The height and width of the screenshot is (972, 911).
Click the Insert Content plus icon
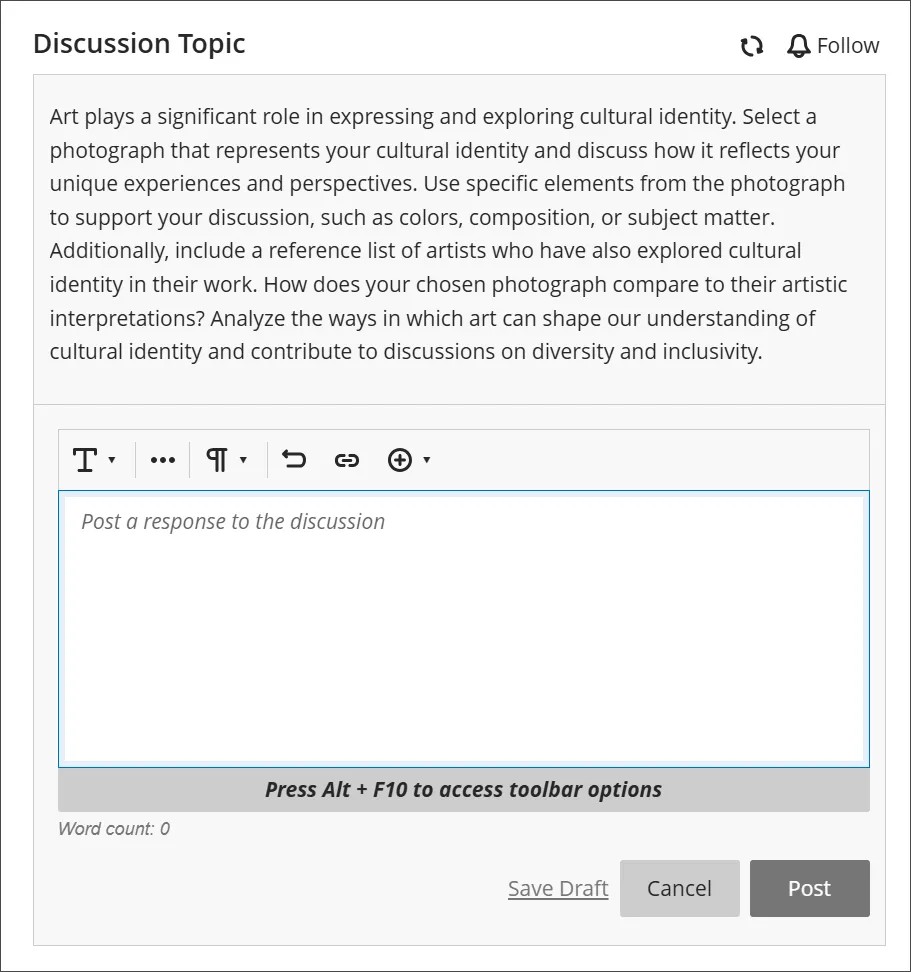(401, 460)
